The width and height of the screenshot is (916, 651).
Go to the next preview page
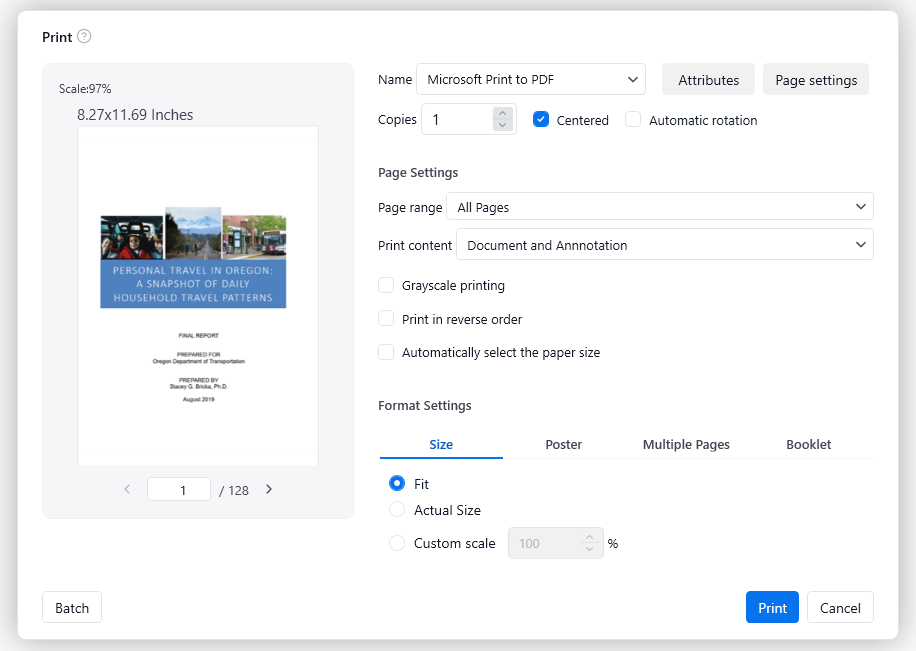(x=269, y=490)
